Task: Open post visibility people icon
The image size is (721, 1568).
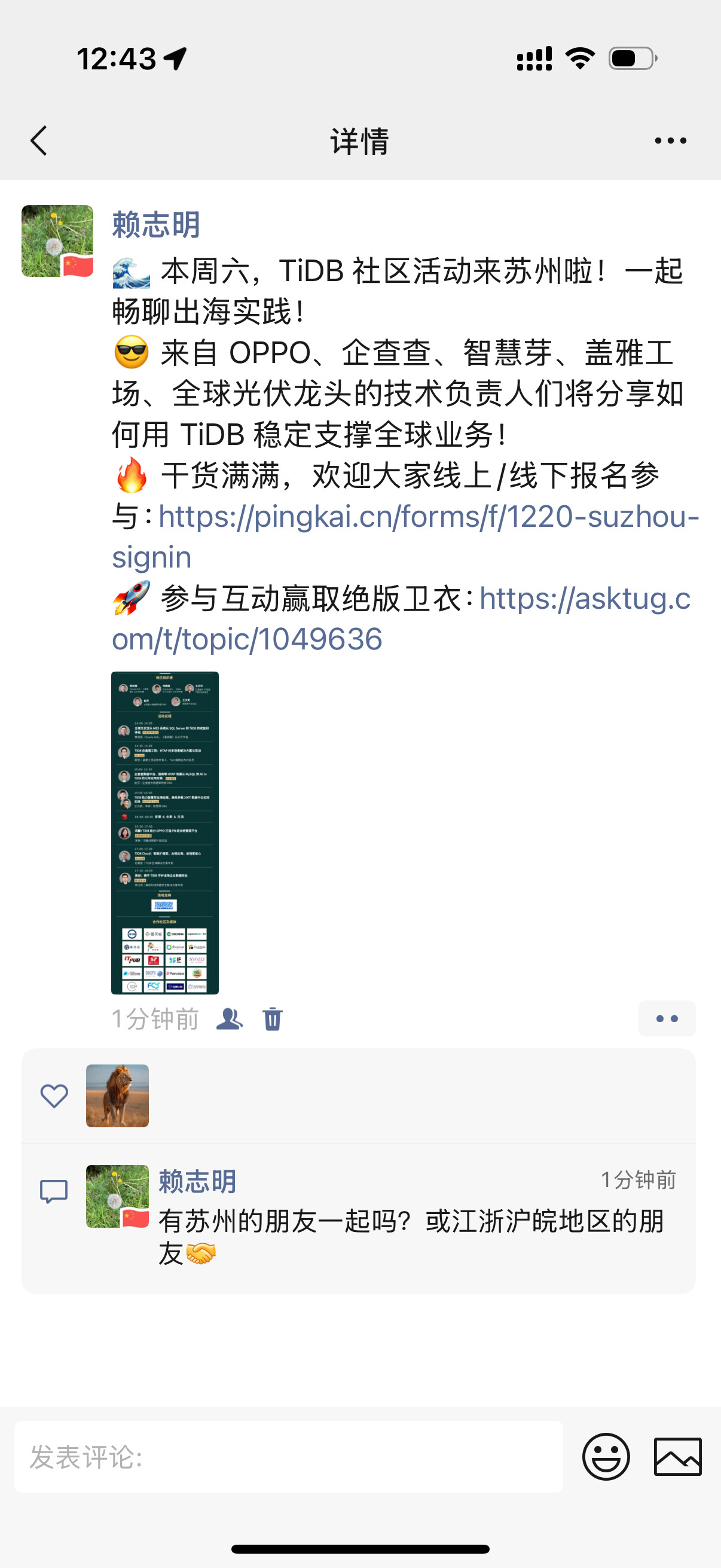Action: [230, 1018]
